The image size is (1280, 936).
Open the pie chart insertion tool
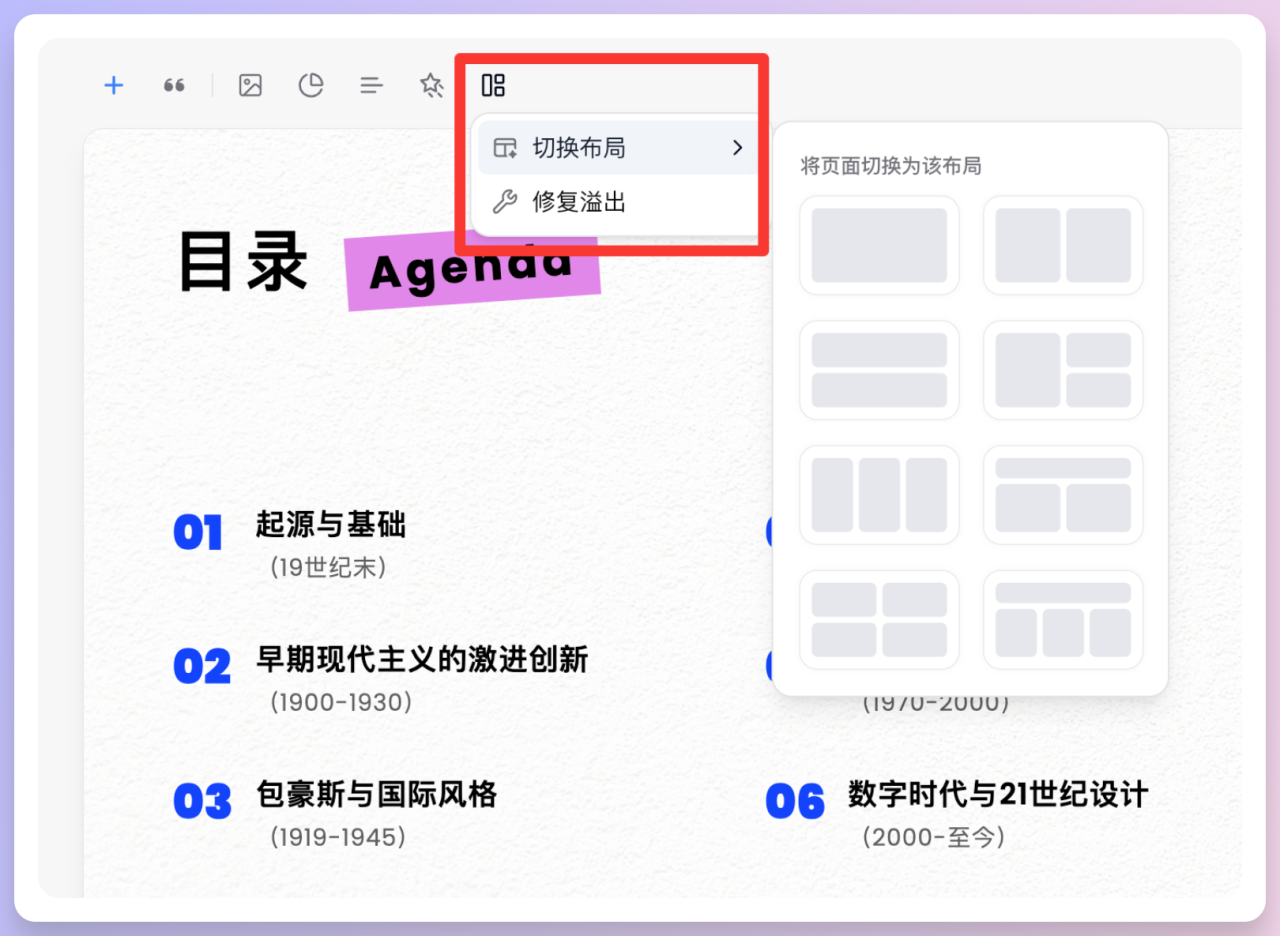(x=310, y=85)
